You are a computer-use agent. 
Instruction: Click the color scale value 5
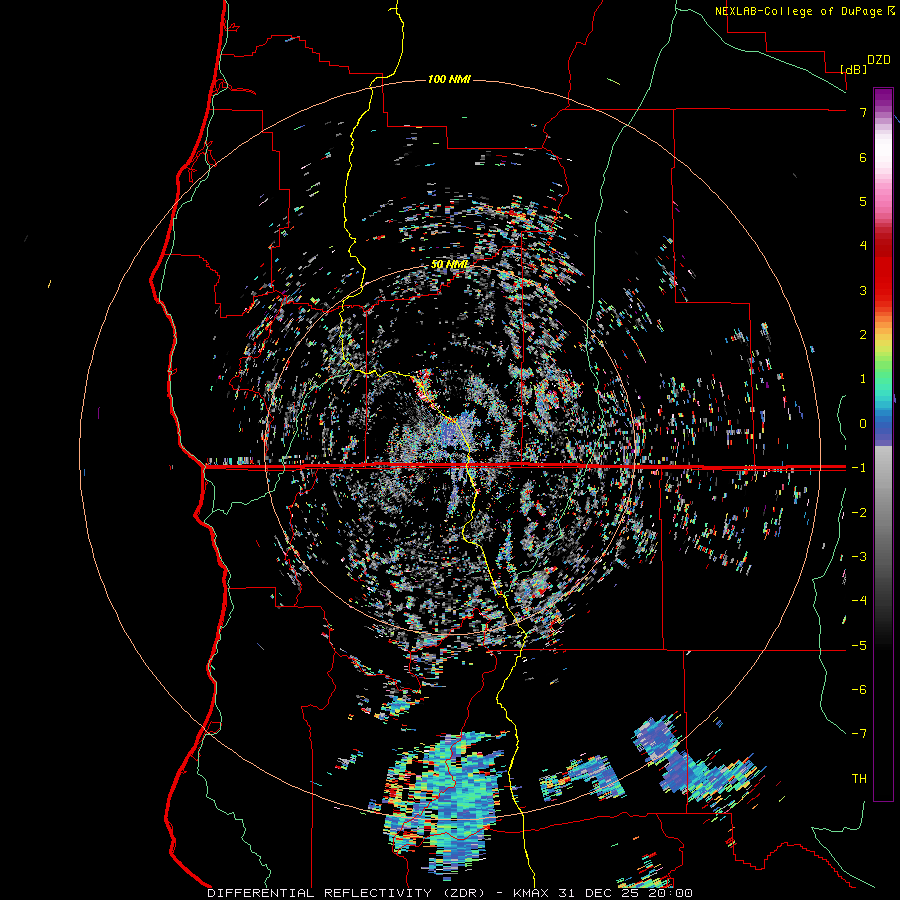(863, 201)
